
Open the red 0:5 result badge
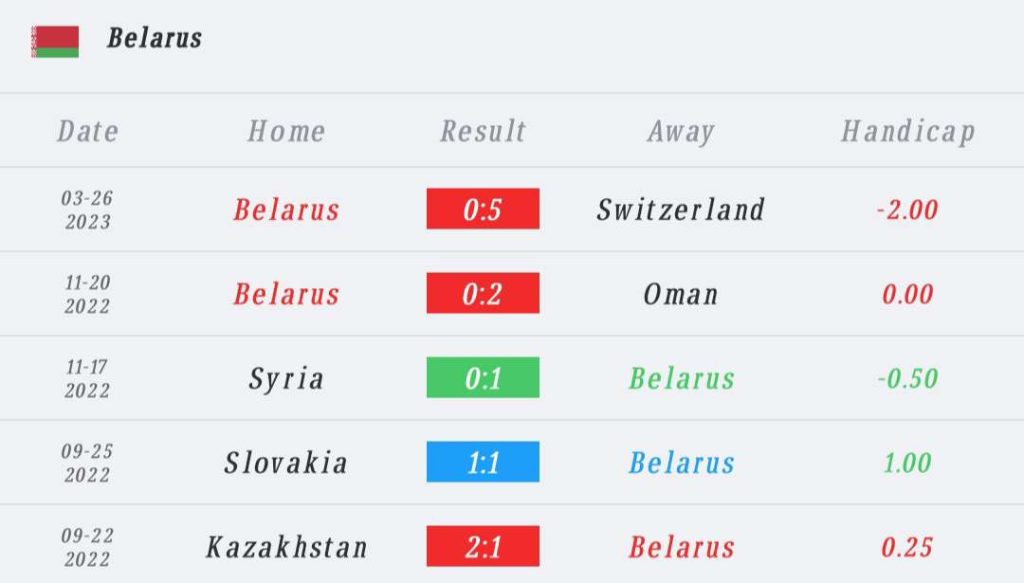[483, 209]
